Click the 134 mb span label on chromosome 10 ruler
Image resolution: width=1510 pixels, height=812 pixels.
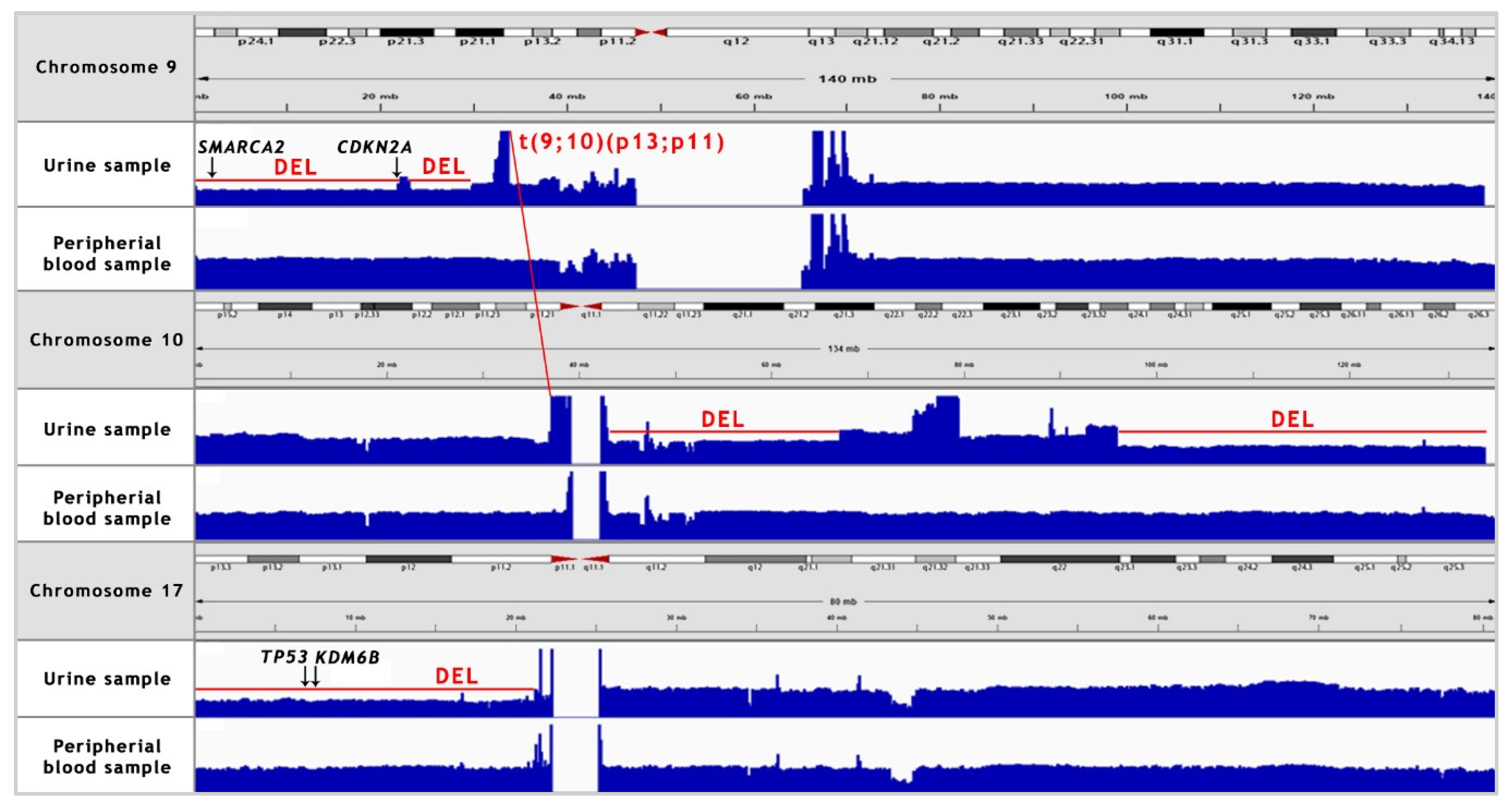point(844,349)
